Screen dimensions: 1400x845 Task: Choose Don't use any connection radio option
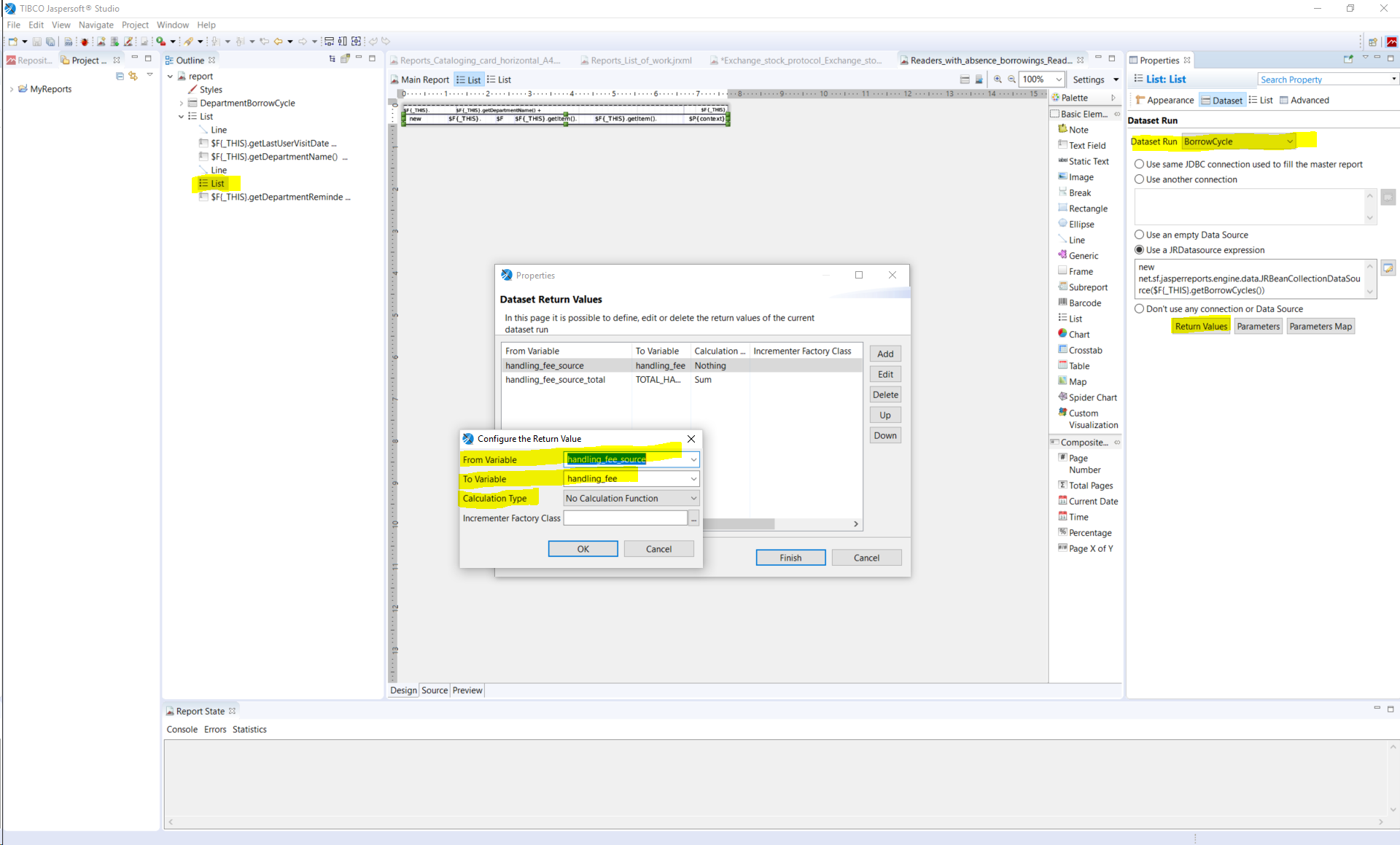1139,309
